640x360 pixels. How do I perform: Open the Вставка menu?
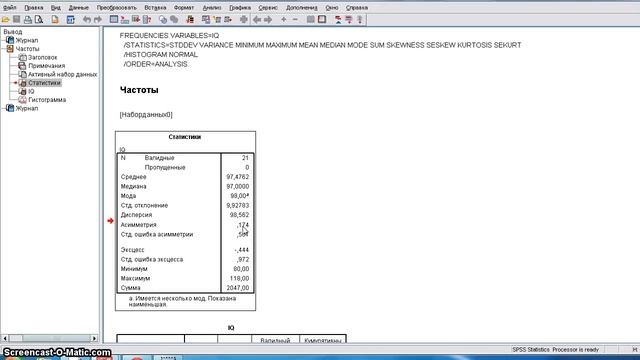point(155,8)
